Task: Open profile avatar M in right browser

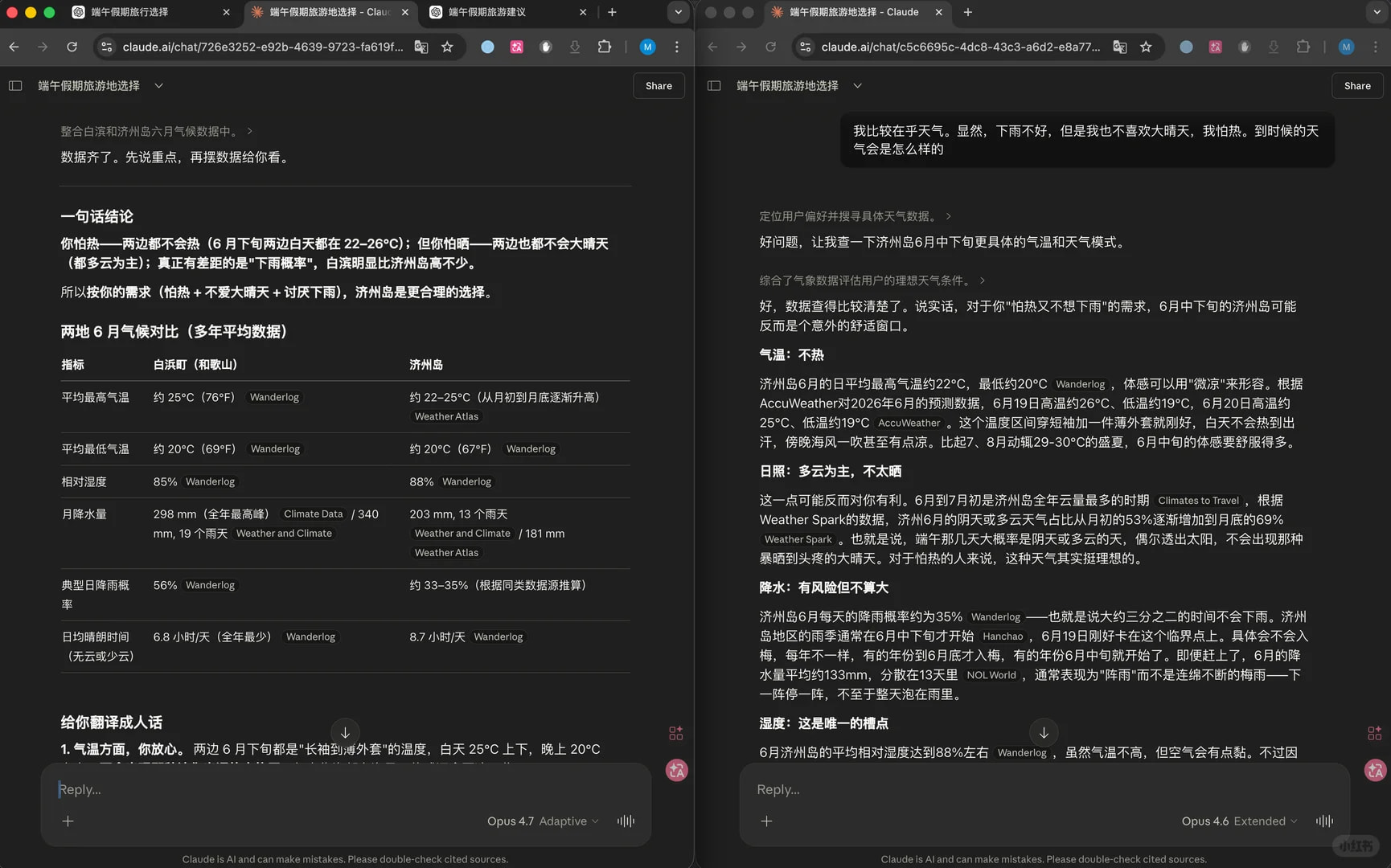Action: pos(1346,47)
